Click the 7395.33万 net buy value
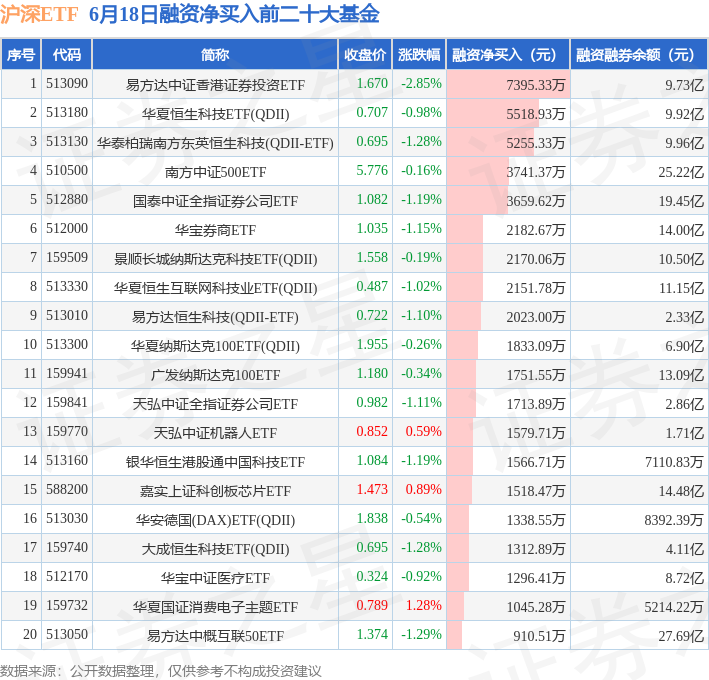This screenshot has height=680, width=709. (536, 85)
